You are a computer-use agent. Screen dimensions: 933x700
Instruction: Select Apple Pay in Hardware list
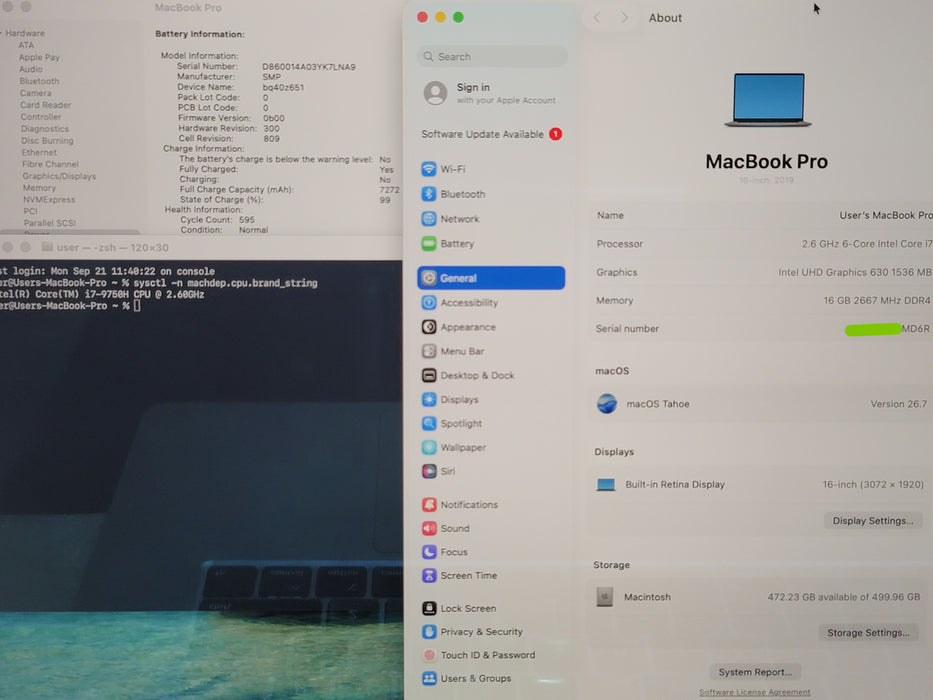click(x=39, y=57)
